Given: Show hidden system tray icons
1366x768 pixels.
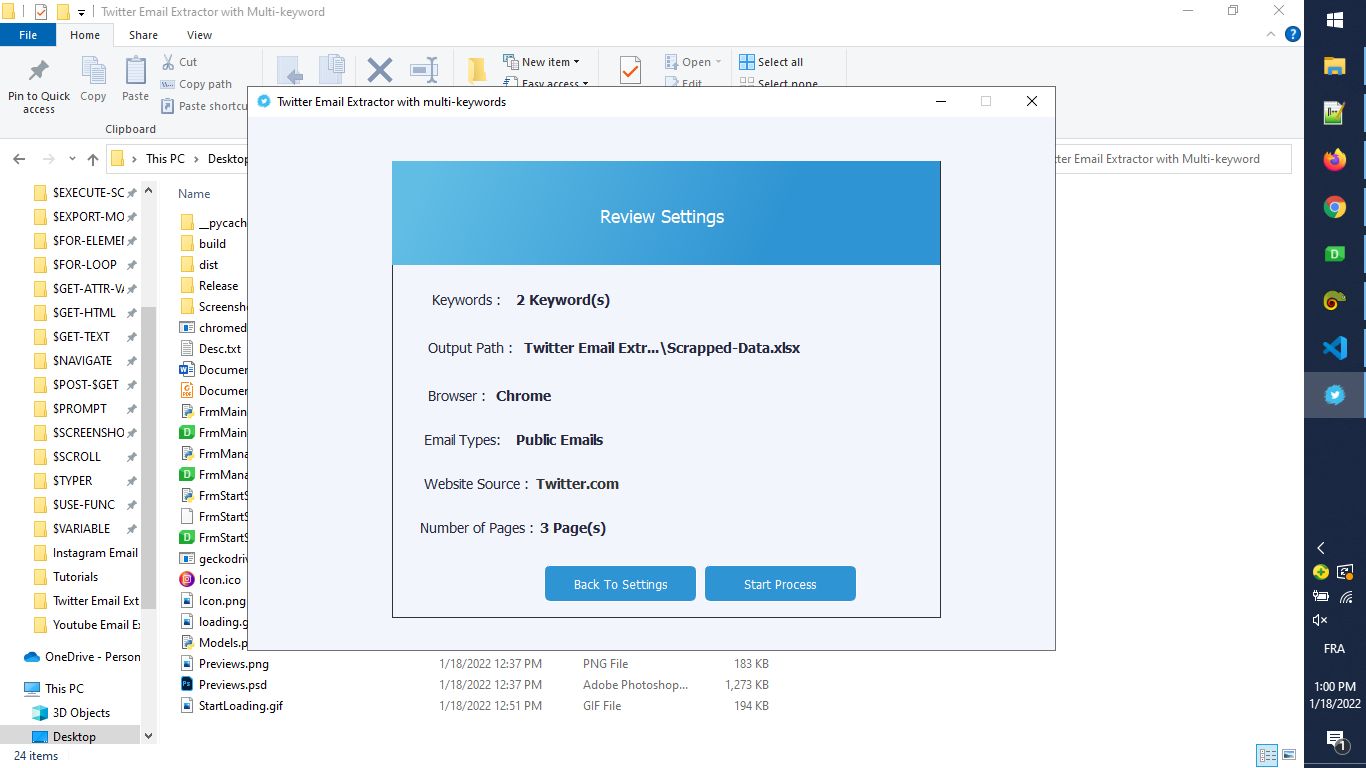Looking at the screenshot, I should click(x=1321, y=548).
